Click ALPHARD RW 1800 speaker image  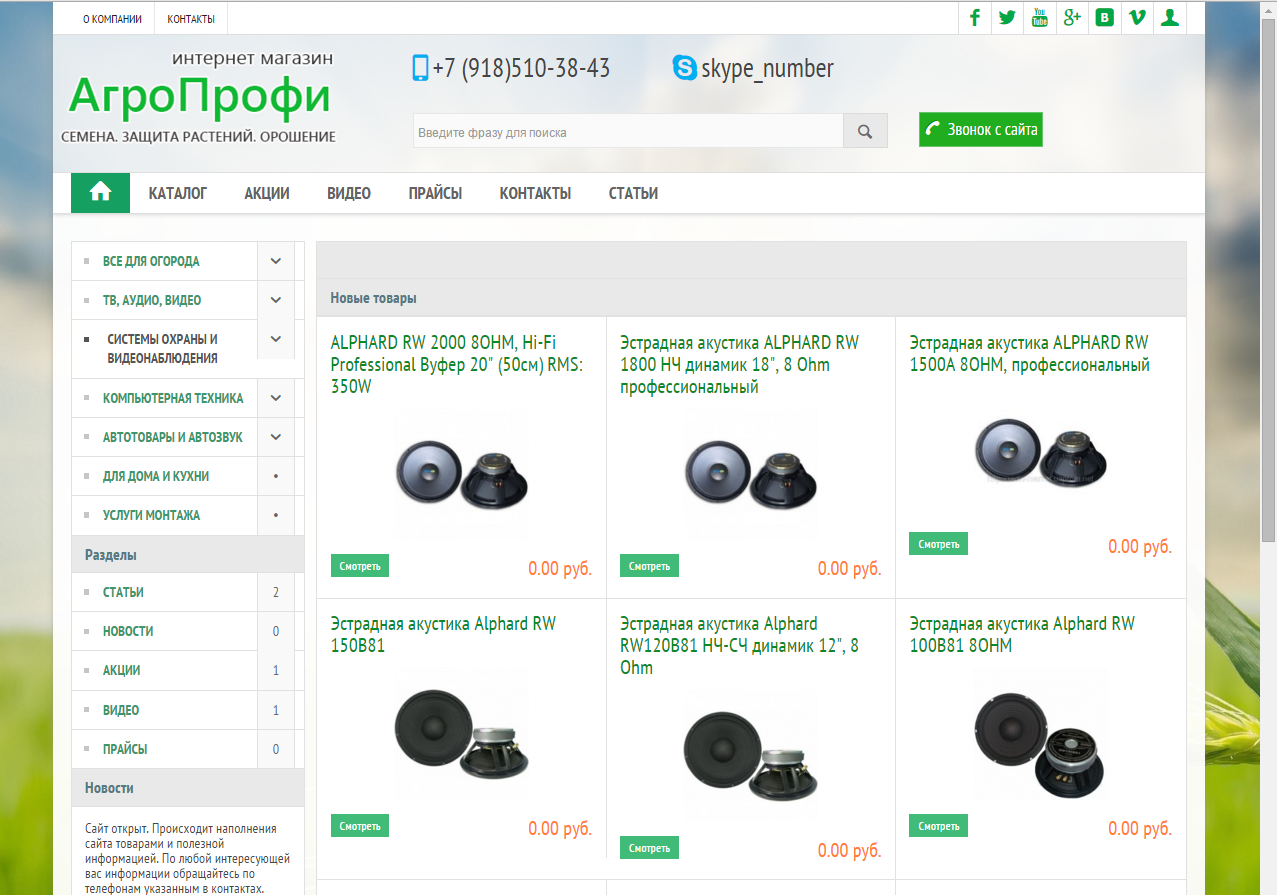pyautogui.click(x=750, y=476)
